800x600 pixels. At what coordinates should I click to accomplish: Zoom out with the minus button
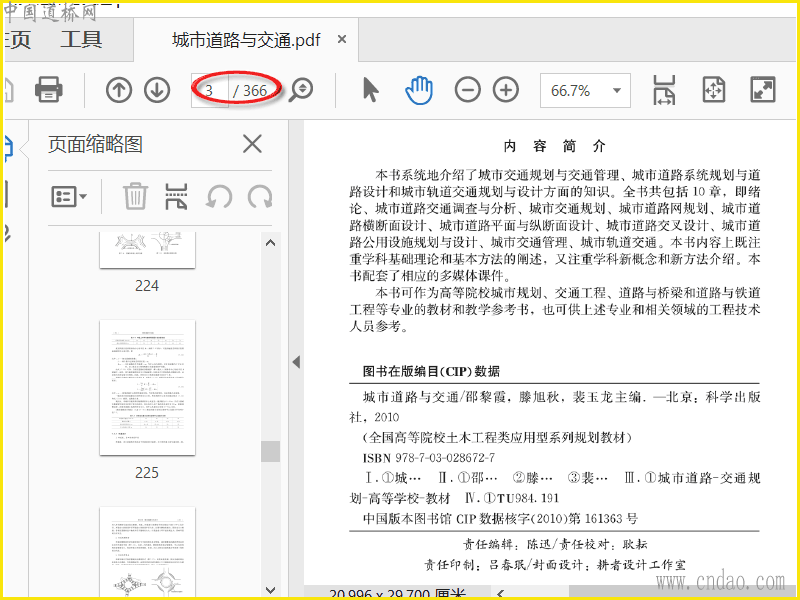[x=467, y=90]
